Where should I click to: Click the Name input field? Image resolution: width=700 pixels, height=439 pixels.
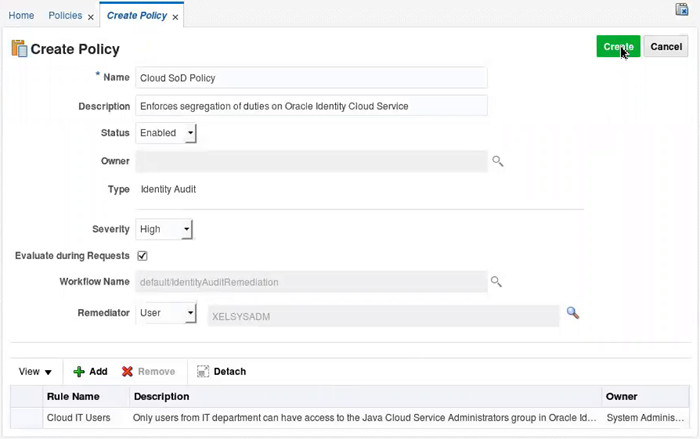point(311,78)
